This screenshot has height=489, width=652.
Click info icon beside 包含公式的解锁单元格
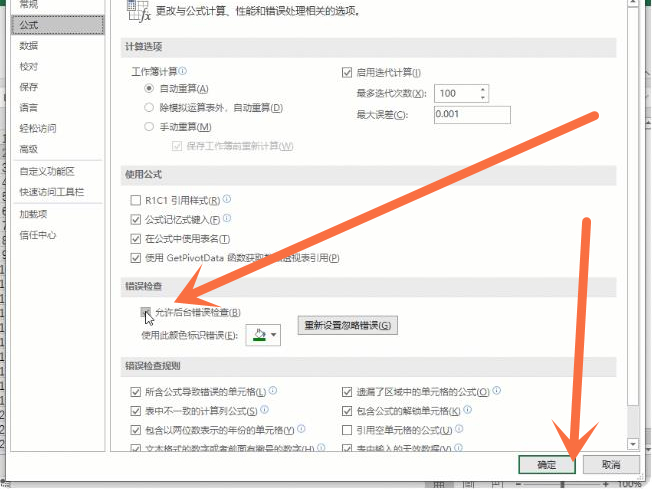coord(468,410)
